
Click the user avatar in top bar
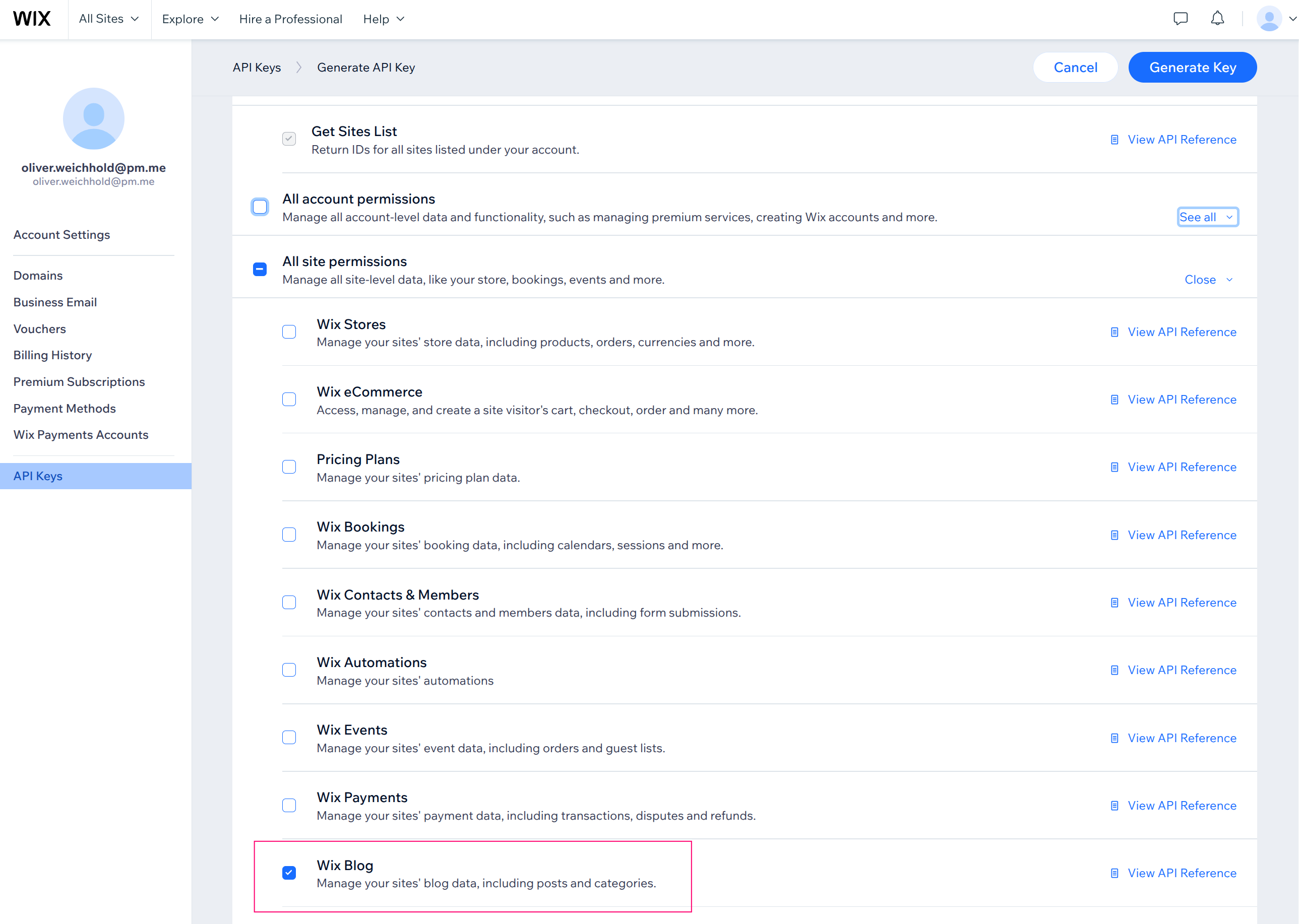coord(1269,19)
